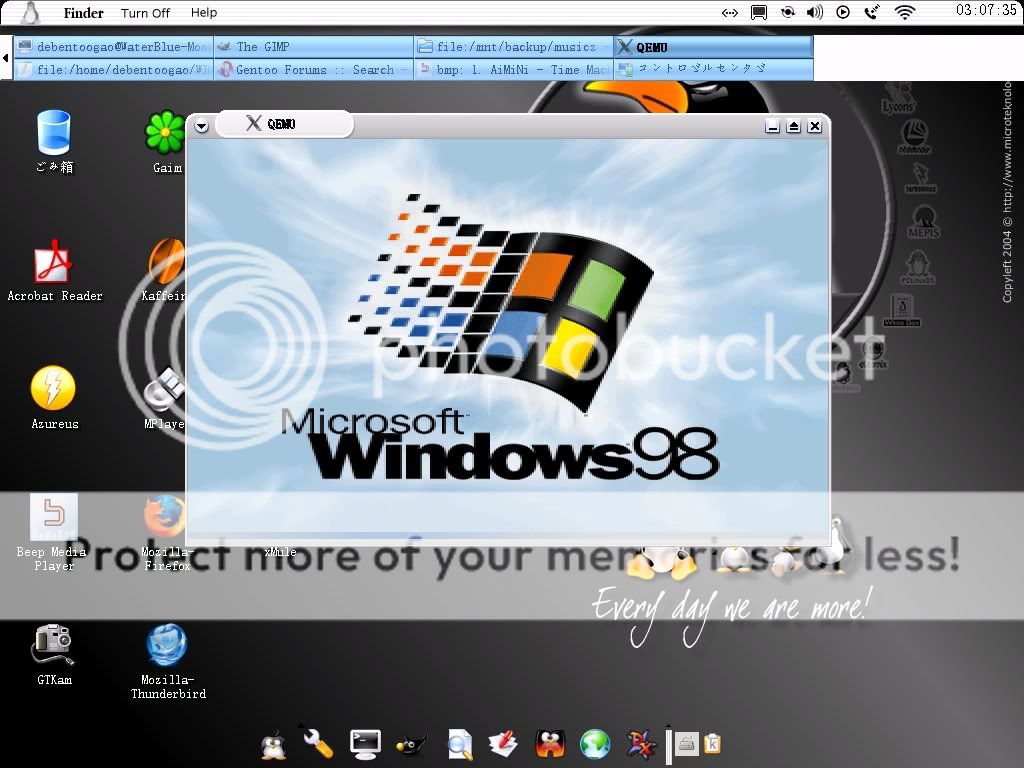Launch Gaim from the desktop
This screenshot has width=1024, height=768.
coord(166,142)
